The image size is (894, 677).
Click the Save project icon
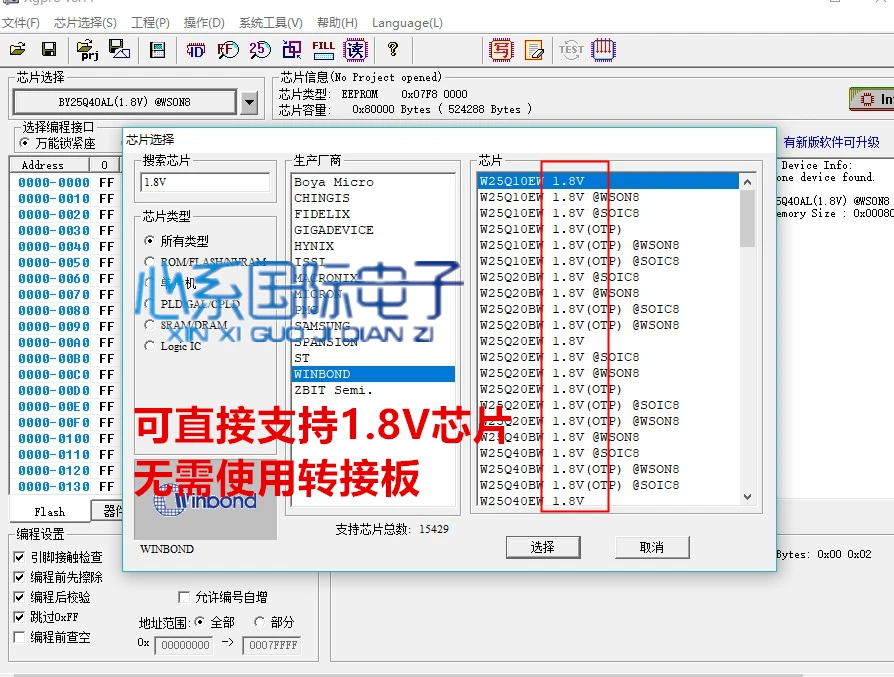119,50
